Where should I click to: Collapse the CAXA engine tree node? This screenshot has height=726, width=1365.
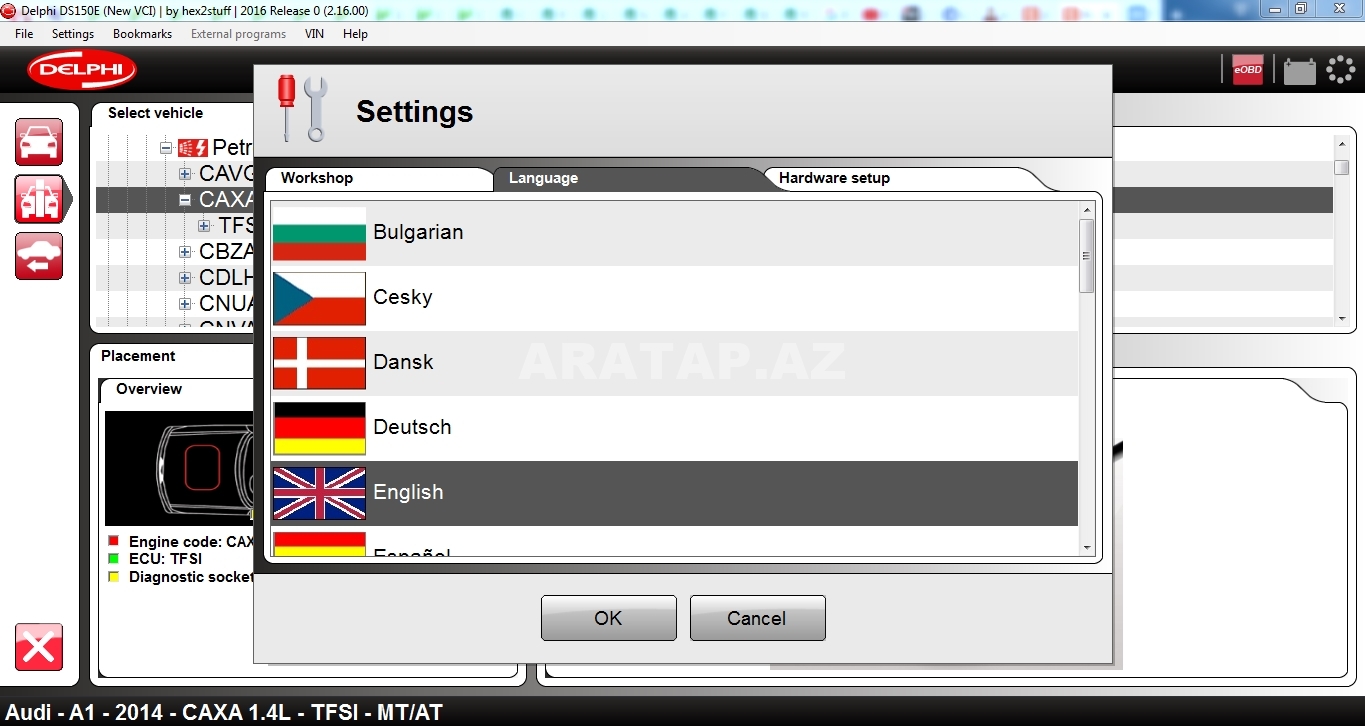coord(185,200)
